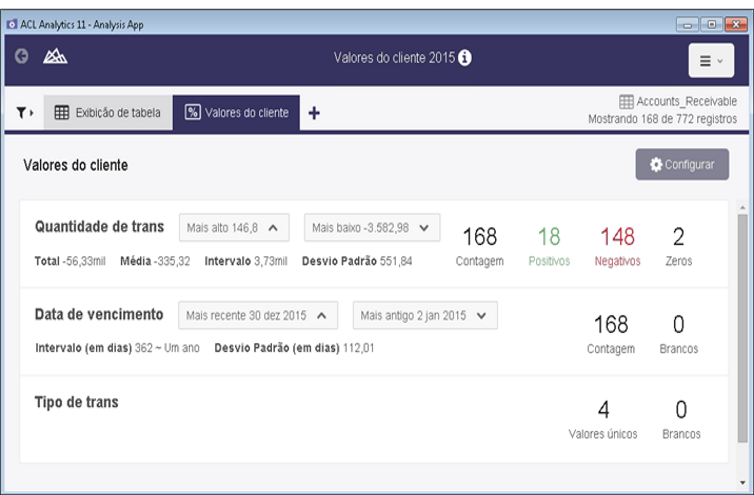Expand Mais antigo 2 jan 2015 dropdown
The height and width of the screenshot is (495, 754).
[425, 316]
